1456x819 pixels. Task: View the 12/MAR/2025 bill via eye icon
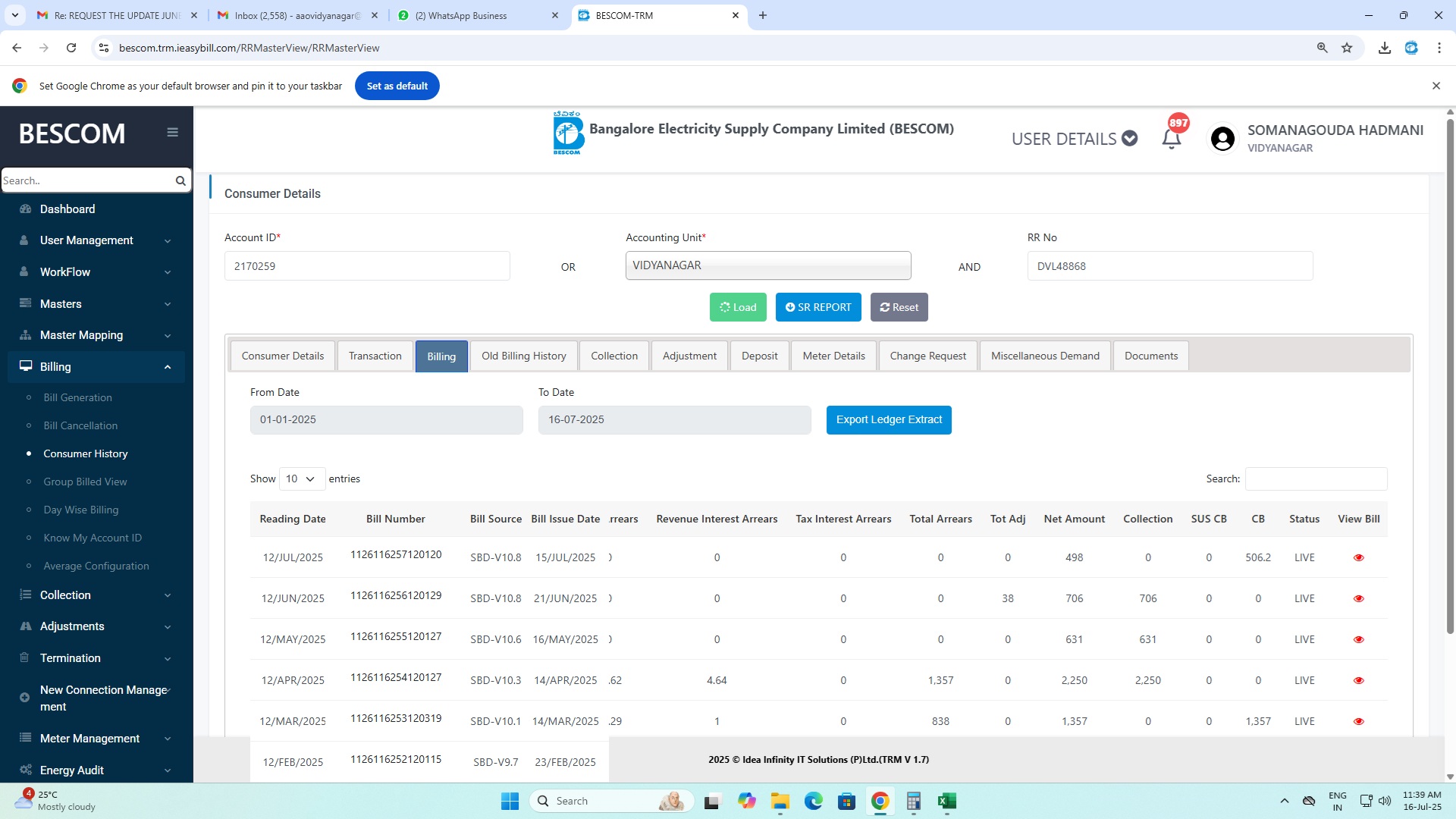[1358, 721]
